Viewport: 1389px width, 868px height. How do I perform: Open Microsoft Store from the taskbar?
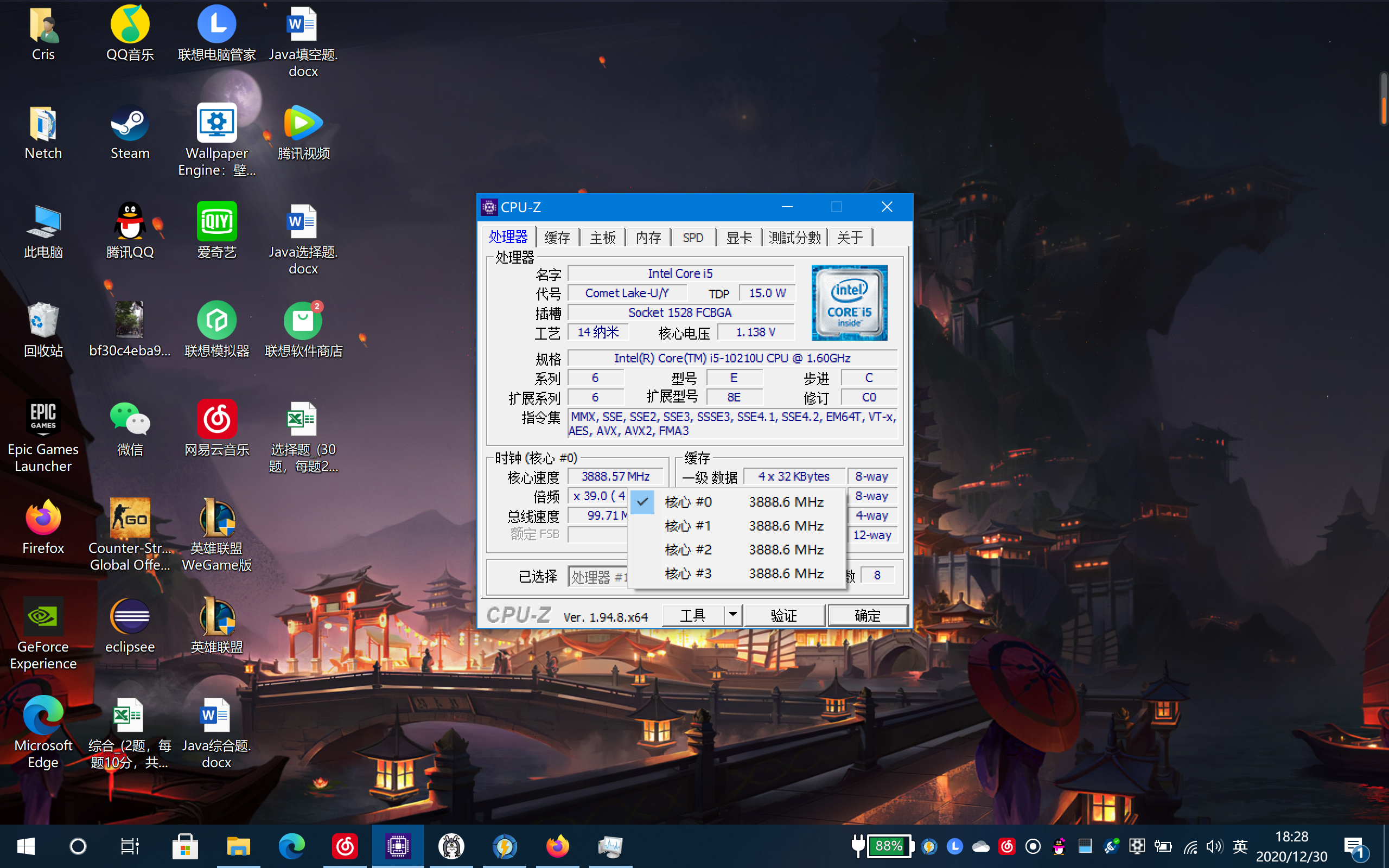(185, 846)
